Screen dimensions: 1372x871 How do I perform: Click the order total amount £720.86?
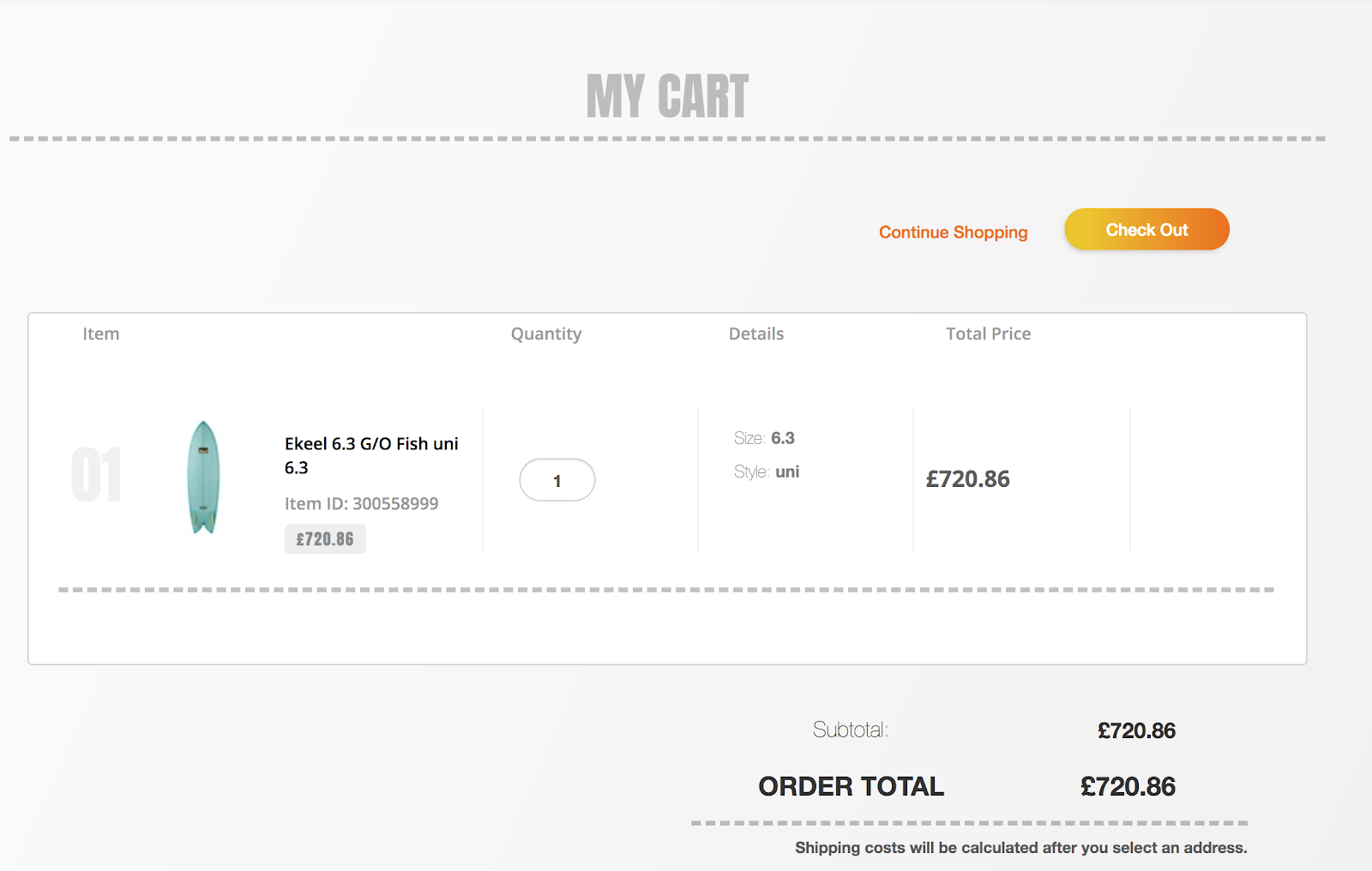pyautogui.click(x=1128, y=786)
